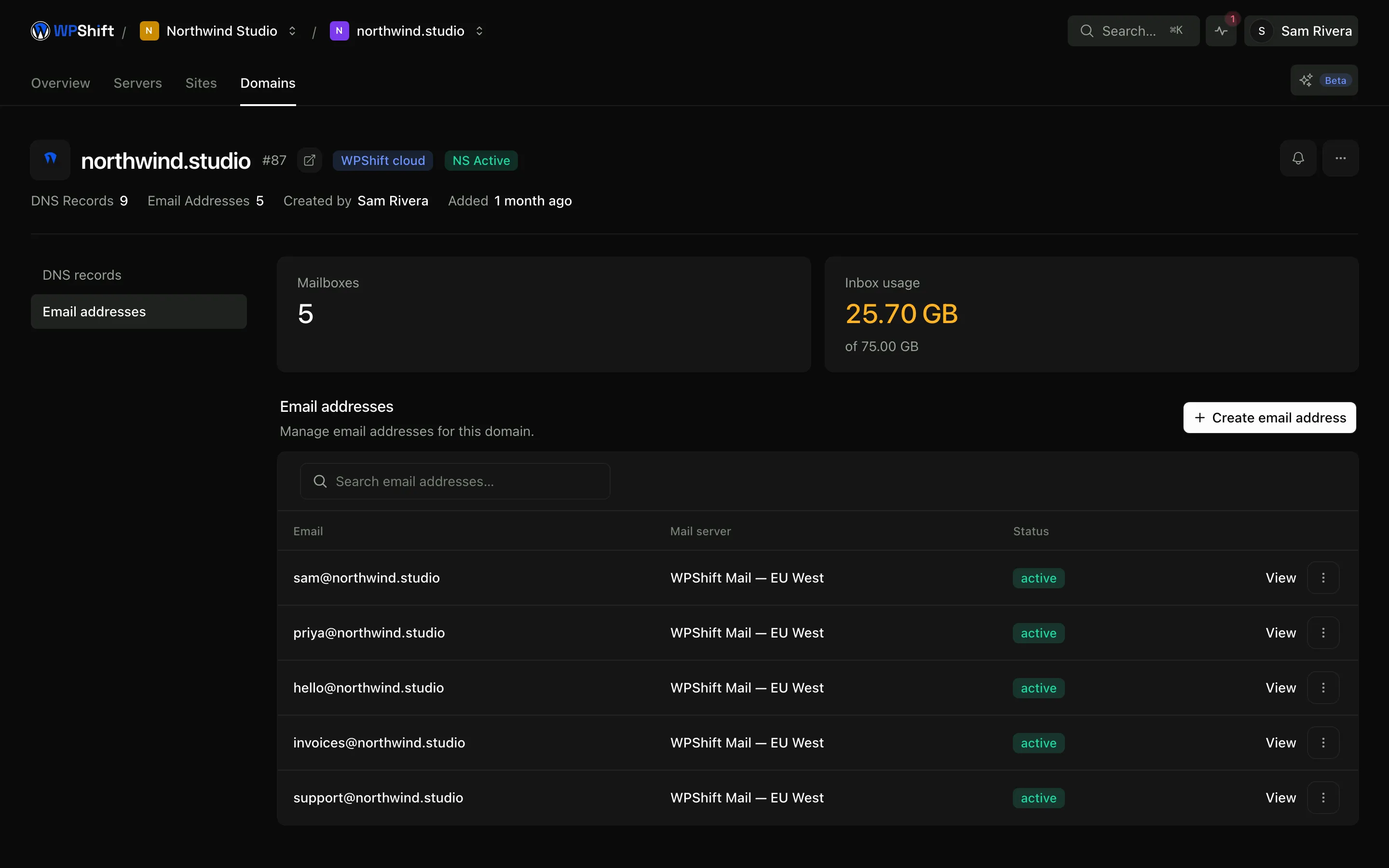
Task: Open the activity pulse notifications icon
Action: pos(1221,31)
